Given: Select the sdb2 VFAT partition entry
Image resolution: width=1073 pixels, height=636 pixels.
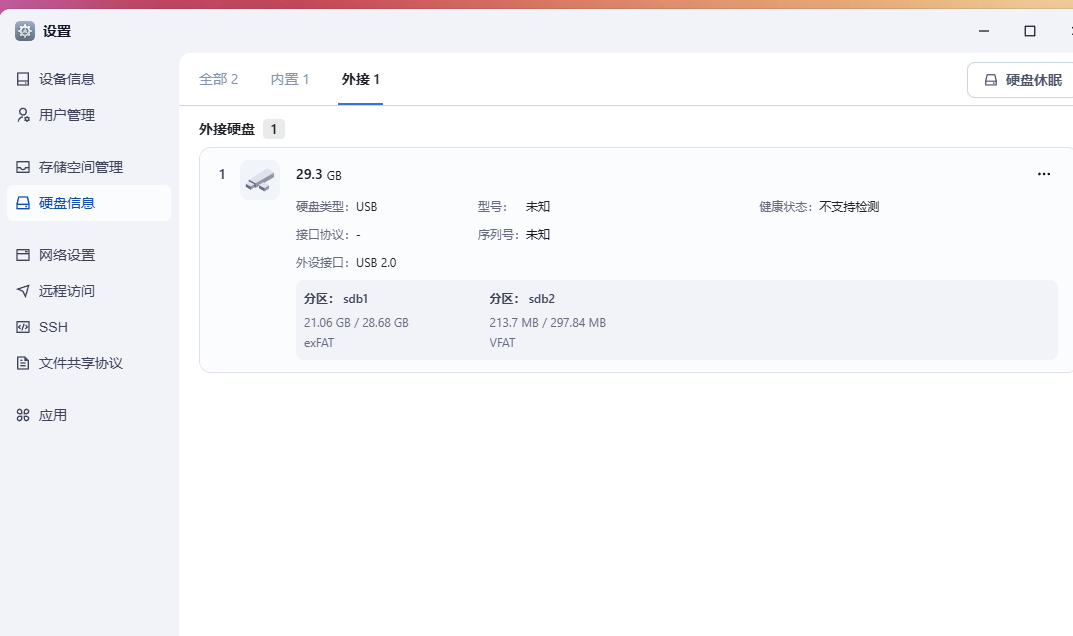Looking at the screenshot, I should [547, 320].
